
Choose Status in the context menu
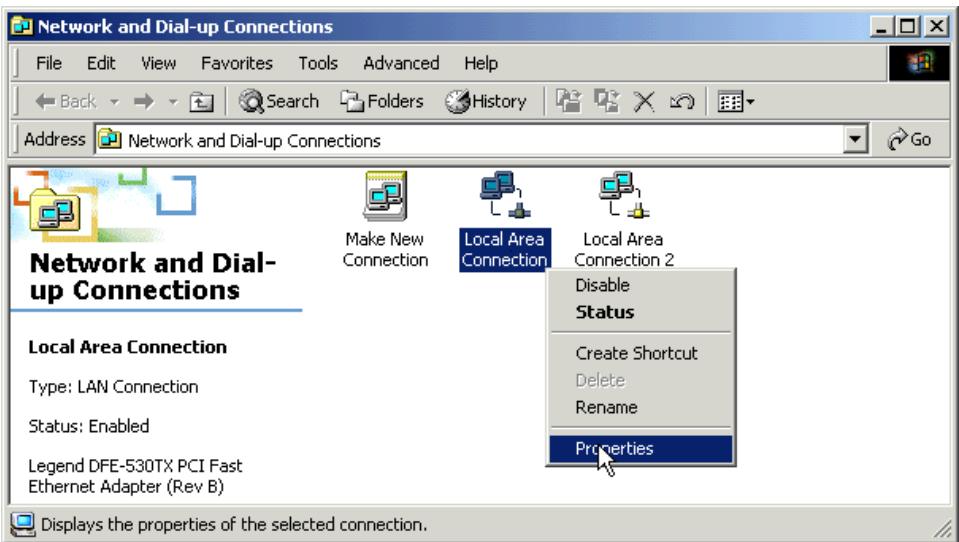coord(641,312)
